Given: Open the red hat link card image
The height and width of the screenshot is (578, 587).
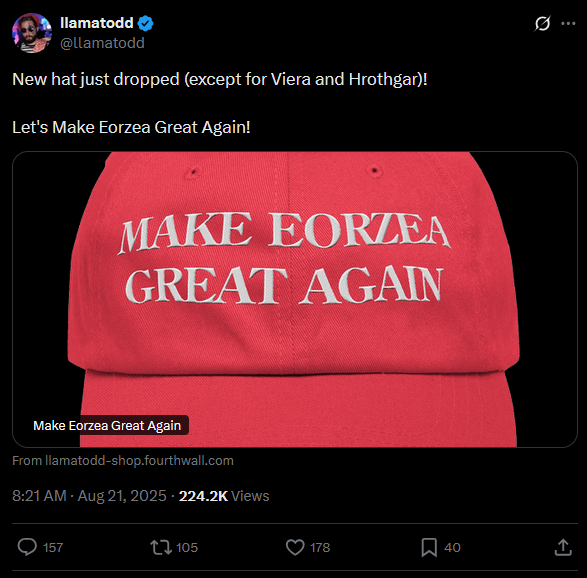Looking at the screenshot, I should coord(295,299).
